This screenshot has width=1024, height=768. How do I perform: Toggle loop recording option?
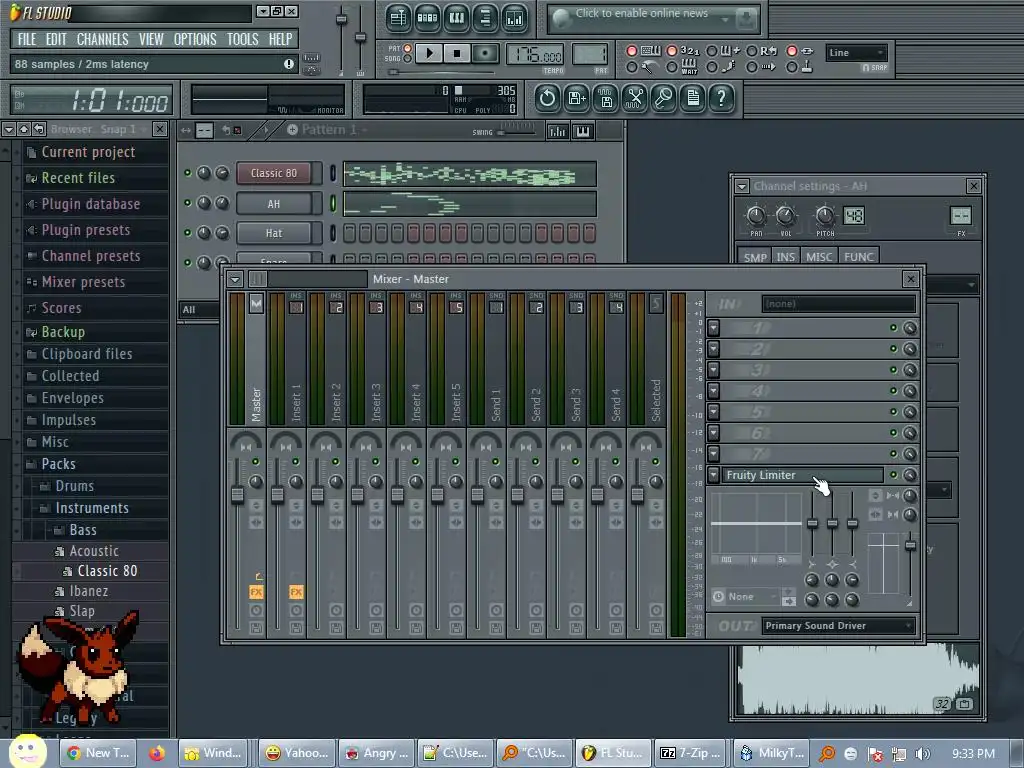[x=752, y=51]
